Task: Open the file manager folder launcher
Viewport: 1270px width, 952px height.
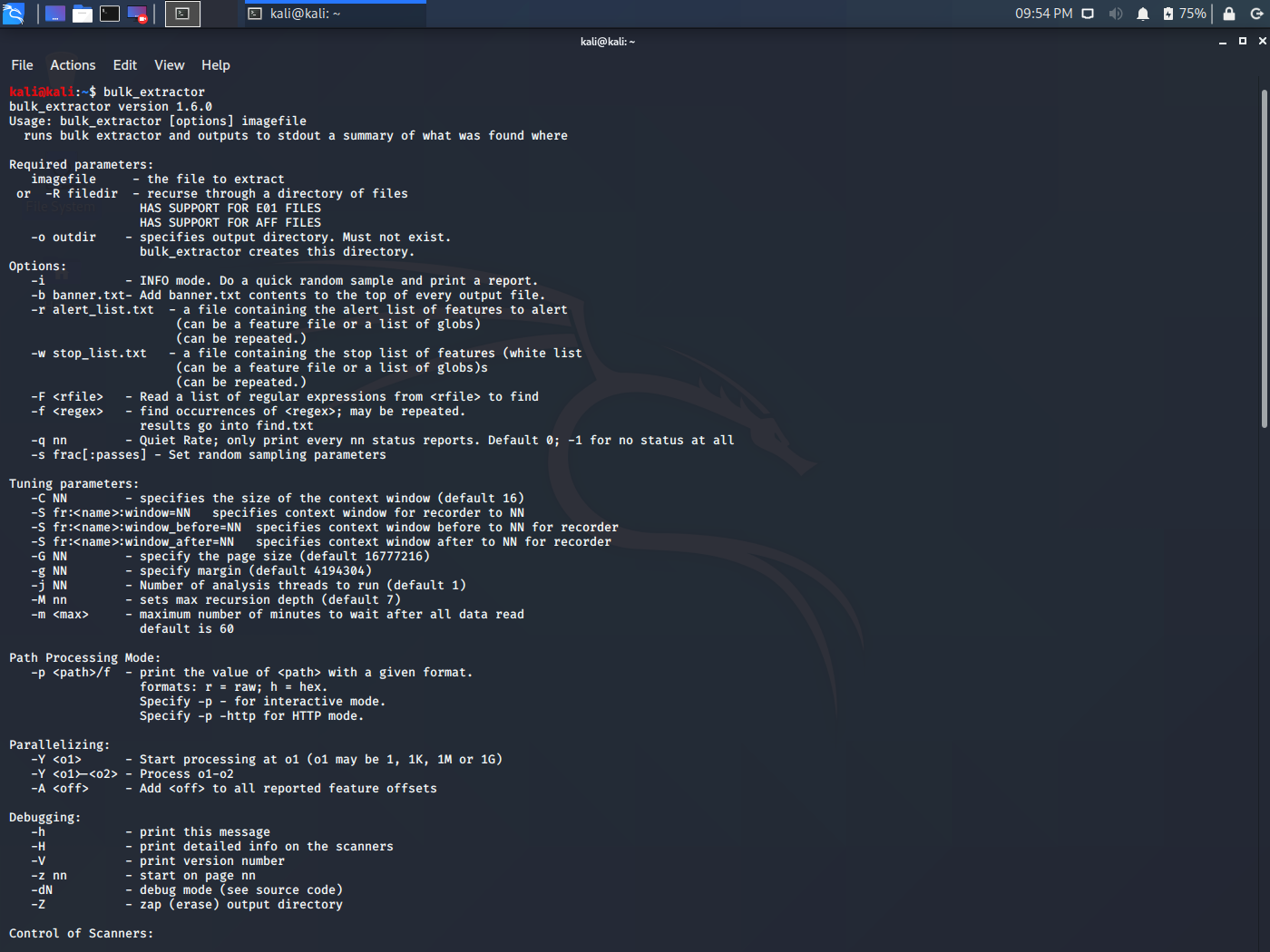Action: tap(83, 14)
